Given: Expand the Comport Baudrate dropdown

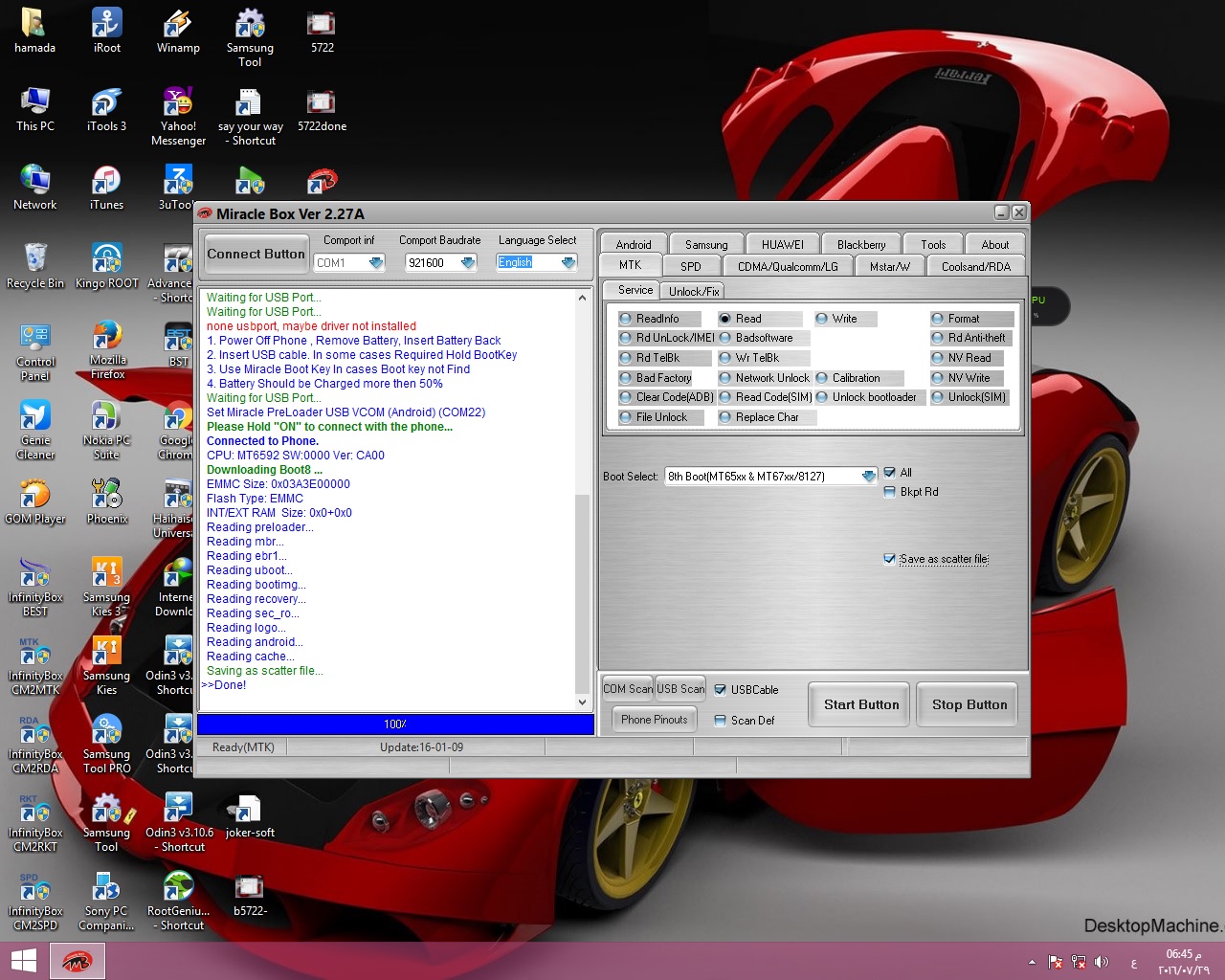Looking at the screenshot, I should tap(468, 263).
